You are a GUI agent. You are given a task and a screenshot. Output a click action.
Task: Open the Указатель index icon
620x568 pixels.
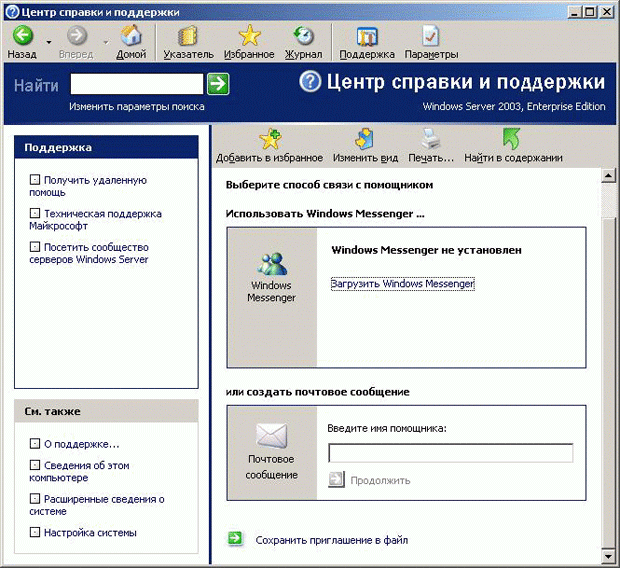pos(188,36)
